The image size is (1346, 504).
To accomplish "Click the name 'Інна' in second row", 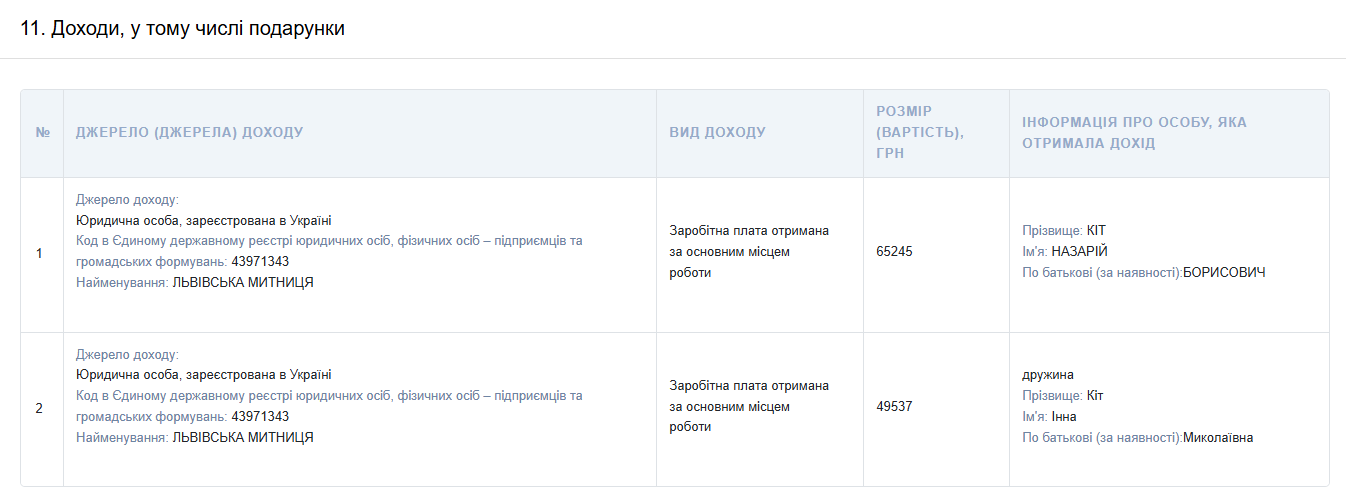I will 1064,417.
